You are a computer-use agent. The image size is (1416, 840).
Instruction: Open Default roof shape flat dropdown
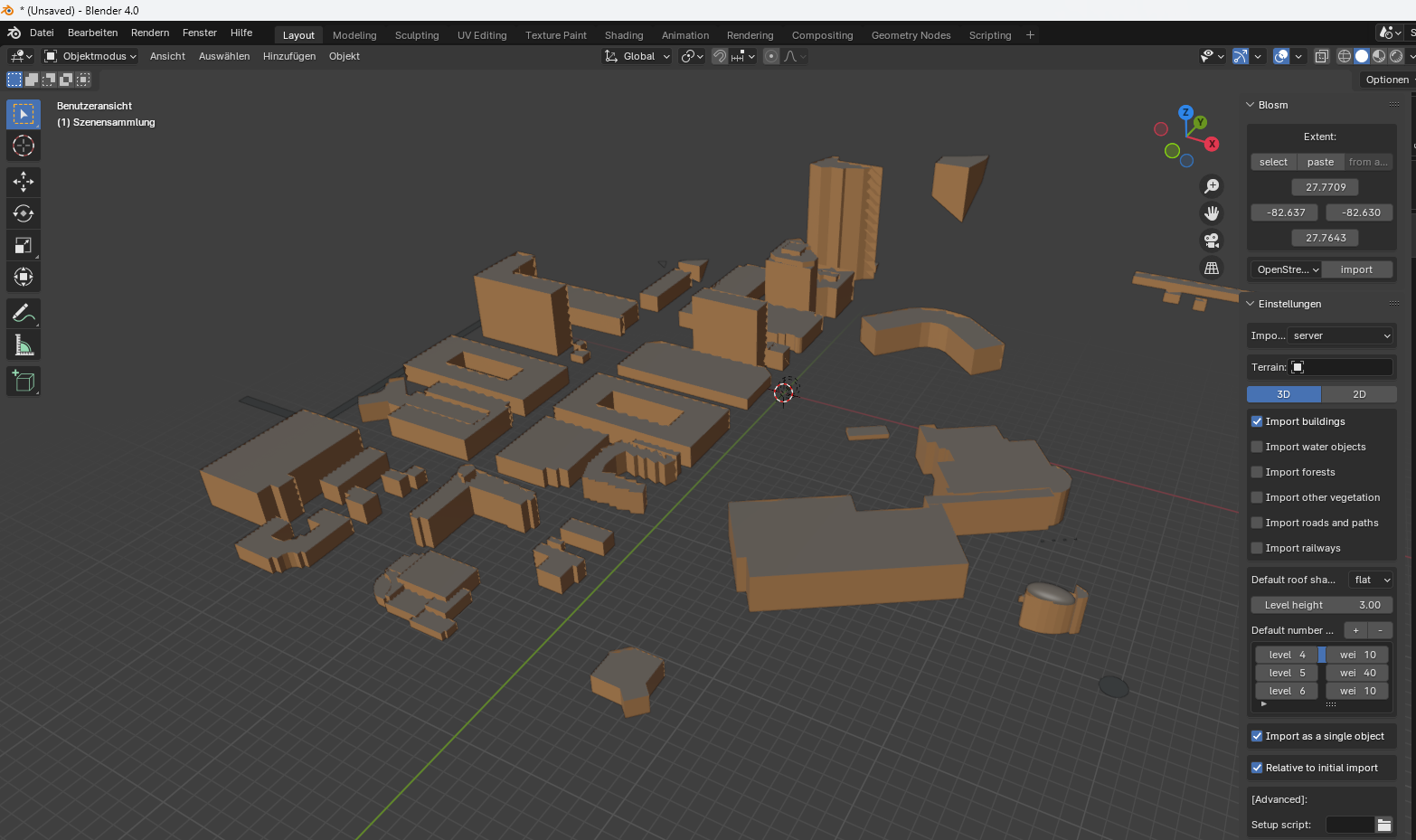click(1371, 580)
